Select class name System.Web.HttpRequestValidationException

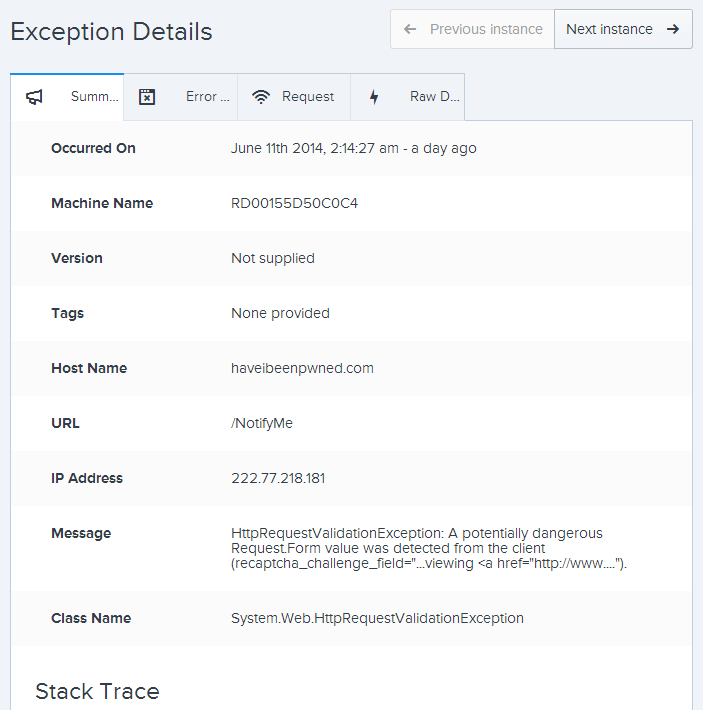click(x=377, y=618)
